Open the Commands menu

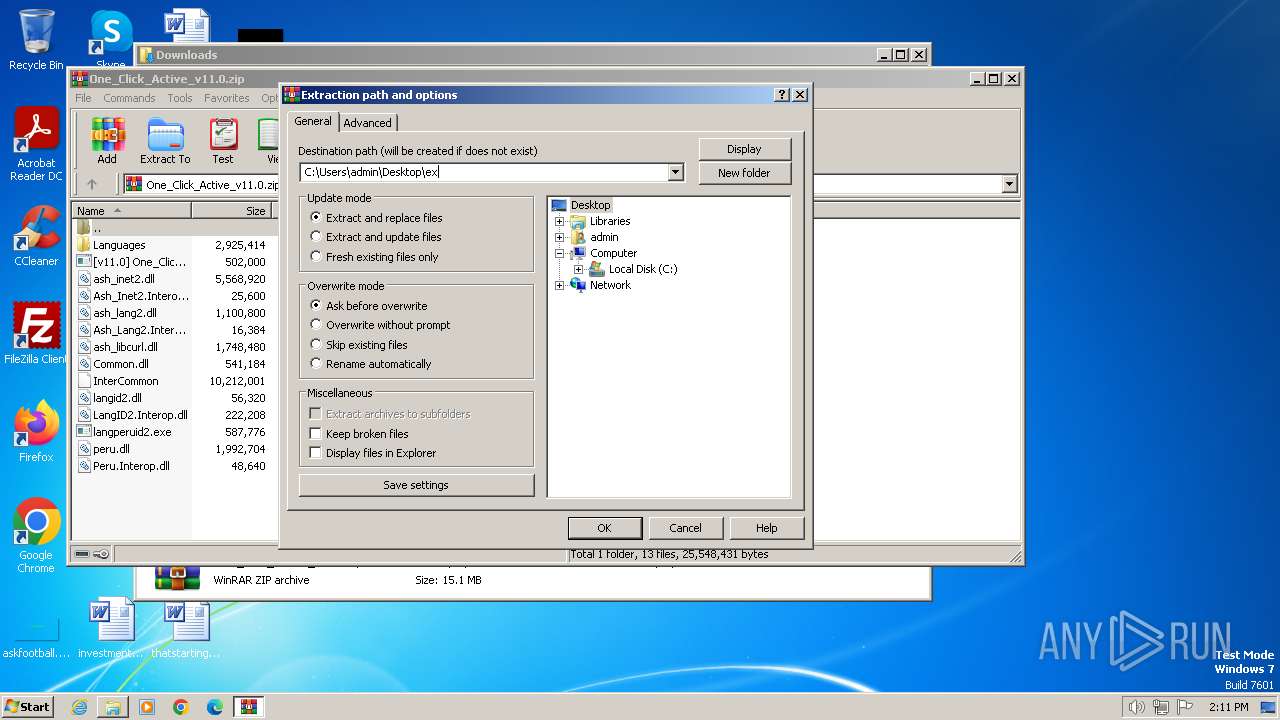[x=129, y=98]
